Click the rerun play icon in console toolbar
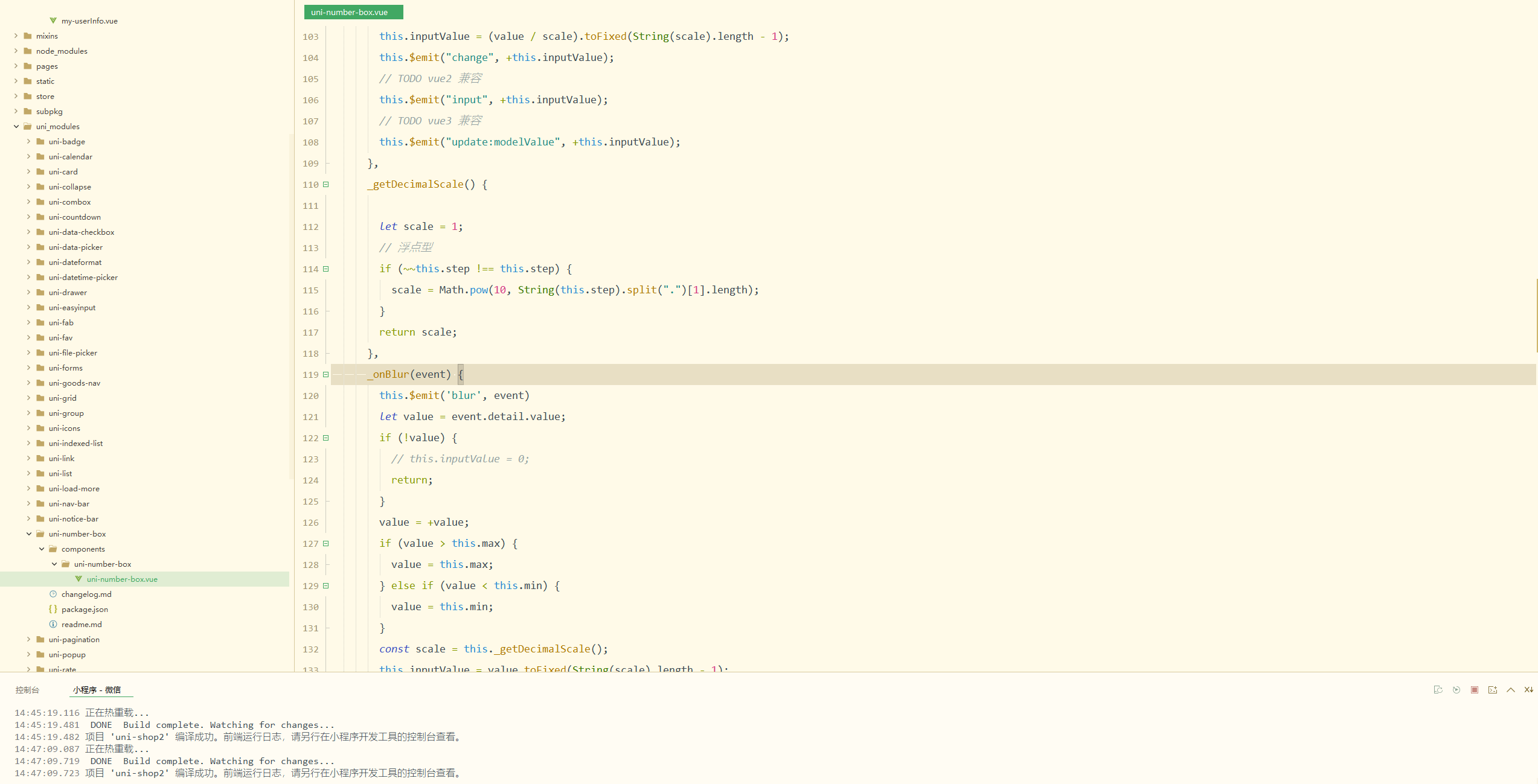This screenshot has width=1538, height=784. tap(1456, 690)
